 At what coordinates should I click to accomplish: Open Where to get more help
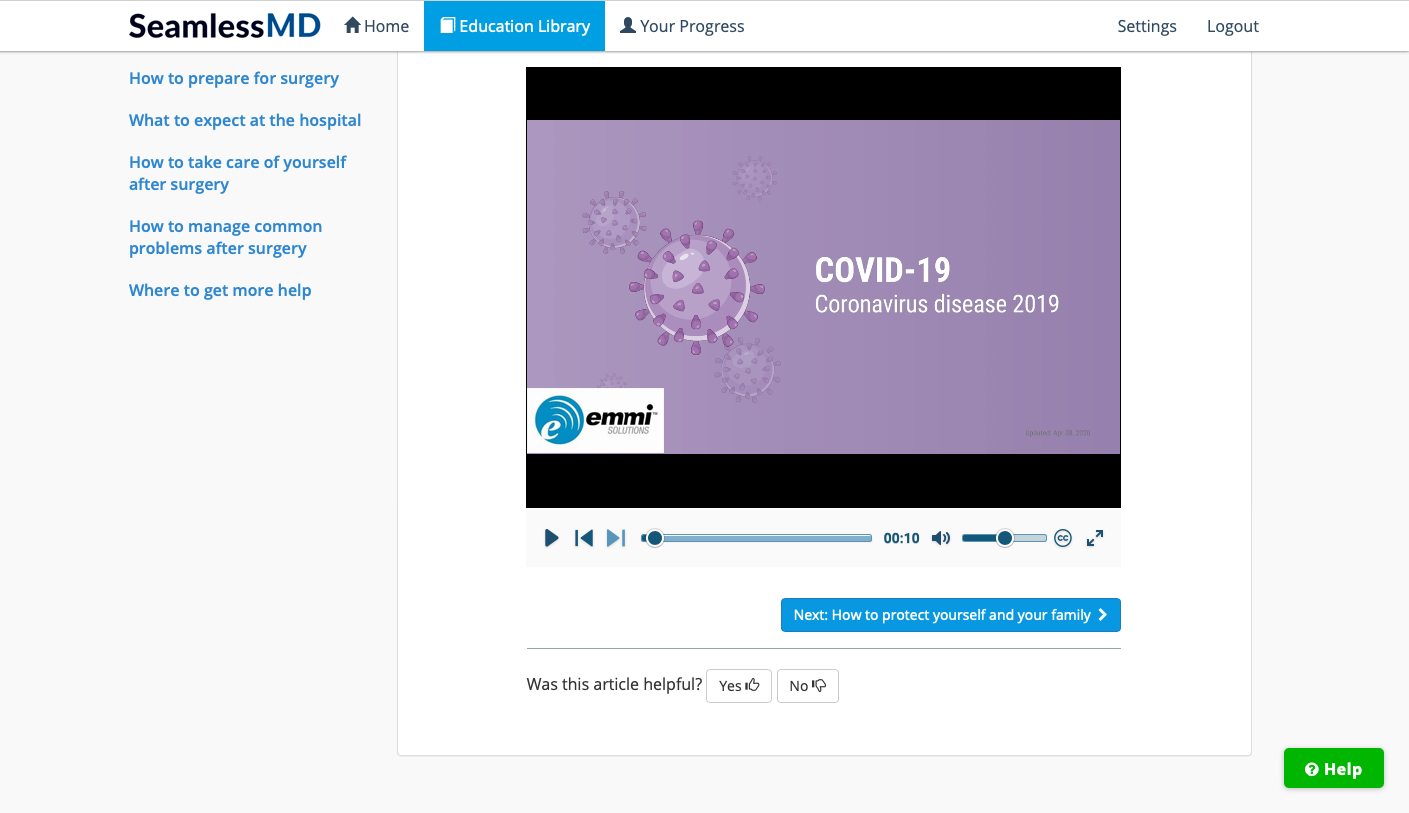click(x=220, y=290)
